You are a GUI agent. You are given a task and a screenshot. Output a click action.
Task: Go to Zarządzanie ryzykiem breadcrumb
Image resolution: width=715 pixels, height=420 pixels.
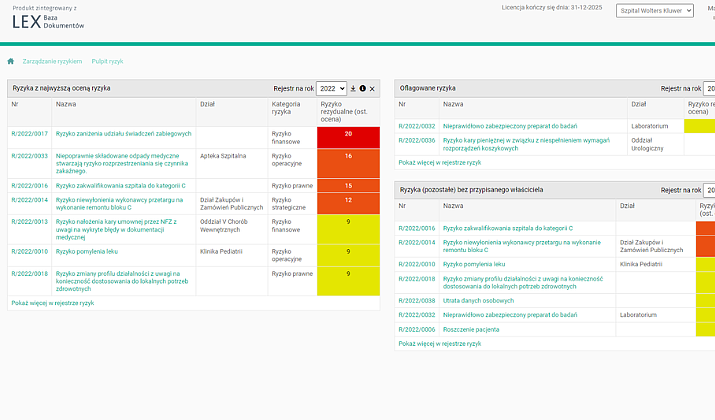coord(52,62)
